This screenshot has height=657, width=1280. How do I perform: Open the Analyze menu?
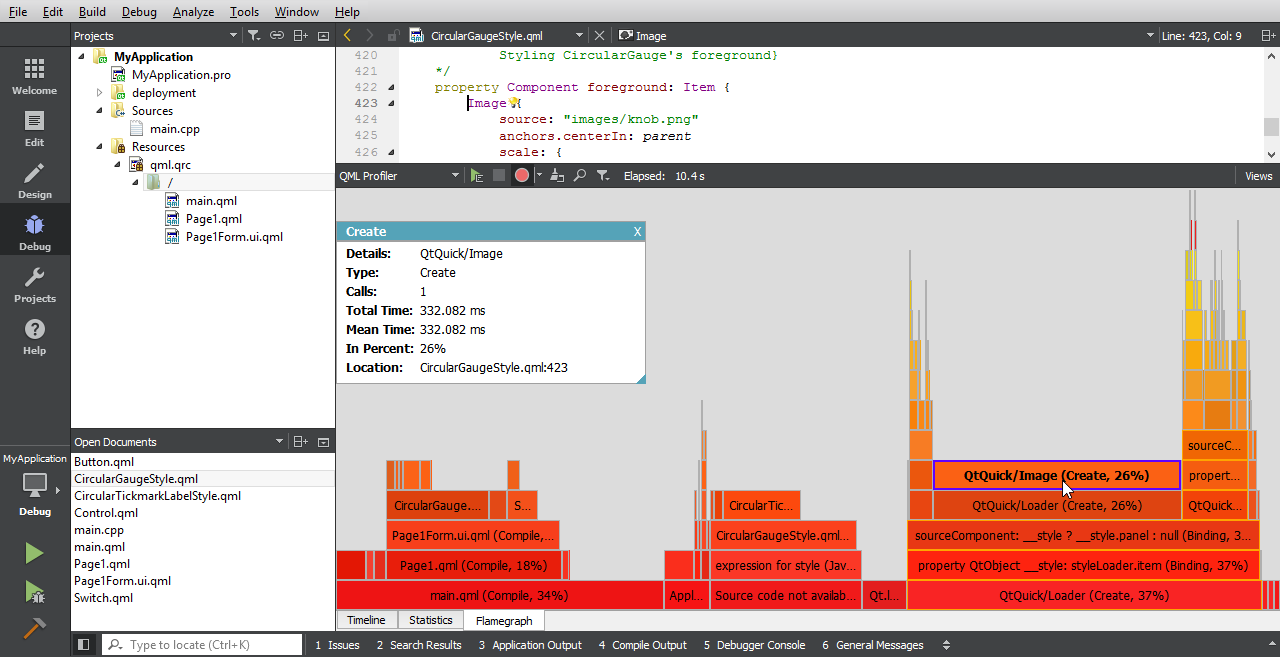coord(193,12)
